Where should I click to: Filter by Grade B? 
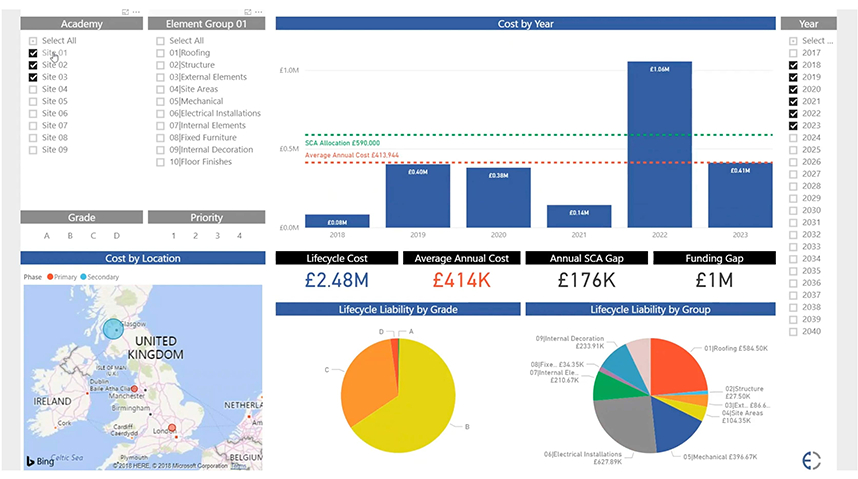pyautogui.click(x=70, y=236)
